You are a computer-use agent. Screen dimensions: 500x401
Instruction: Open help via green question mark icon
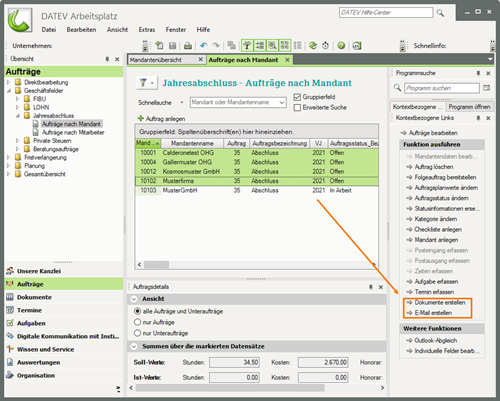341,45
